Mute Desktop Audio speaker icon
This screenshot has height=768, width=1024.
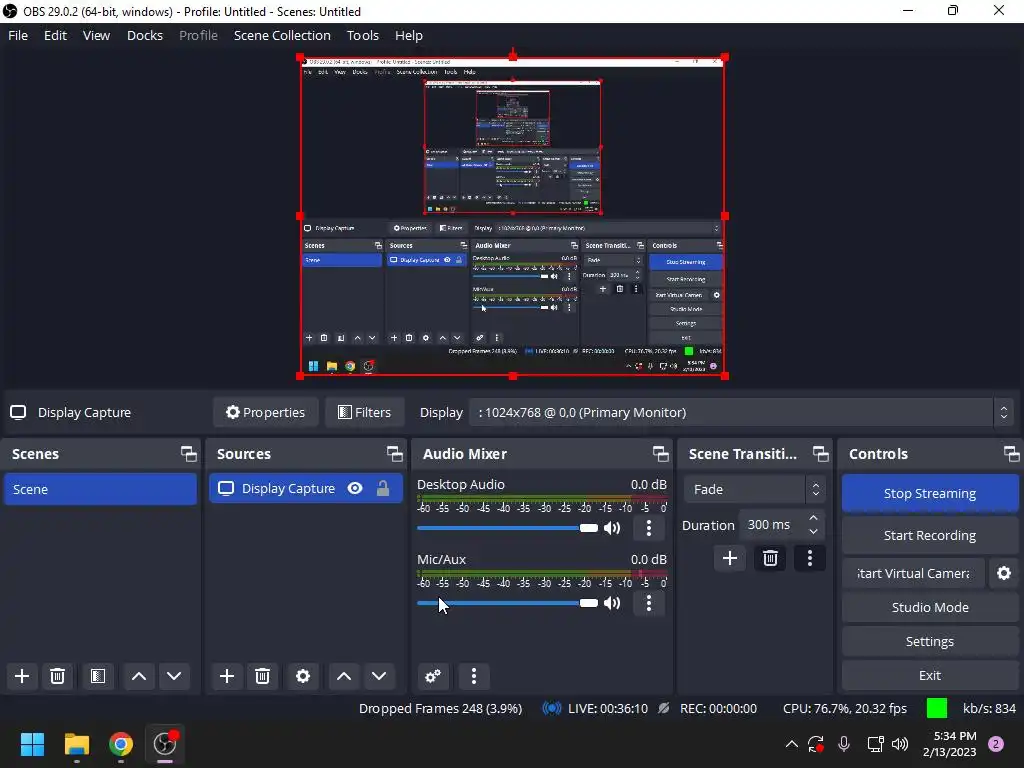[612, 528]
